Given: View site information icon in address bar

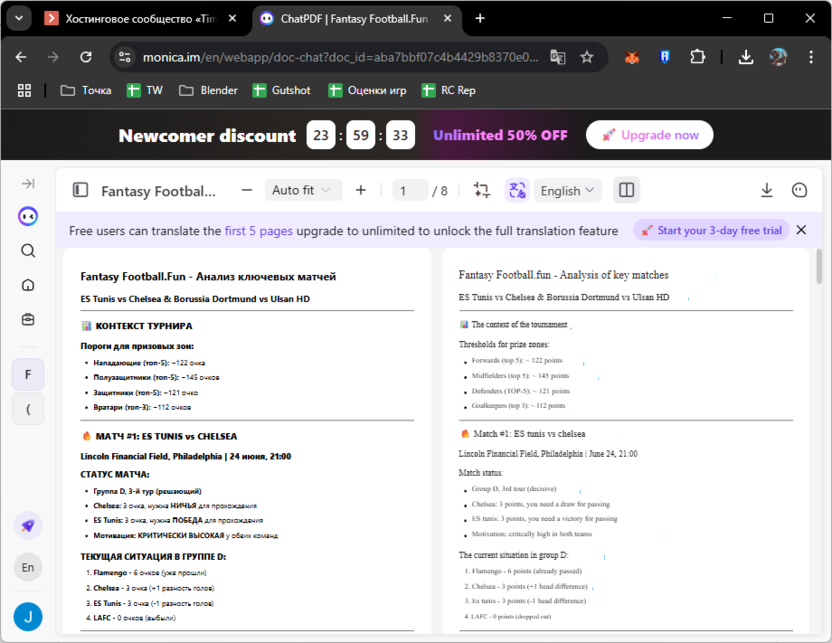Looking at the screenshot, I should coord(125,57).
